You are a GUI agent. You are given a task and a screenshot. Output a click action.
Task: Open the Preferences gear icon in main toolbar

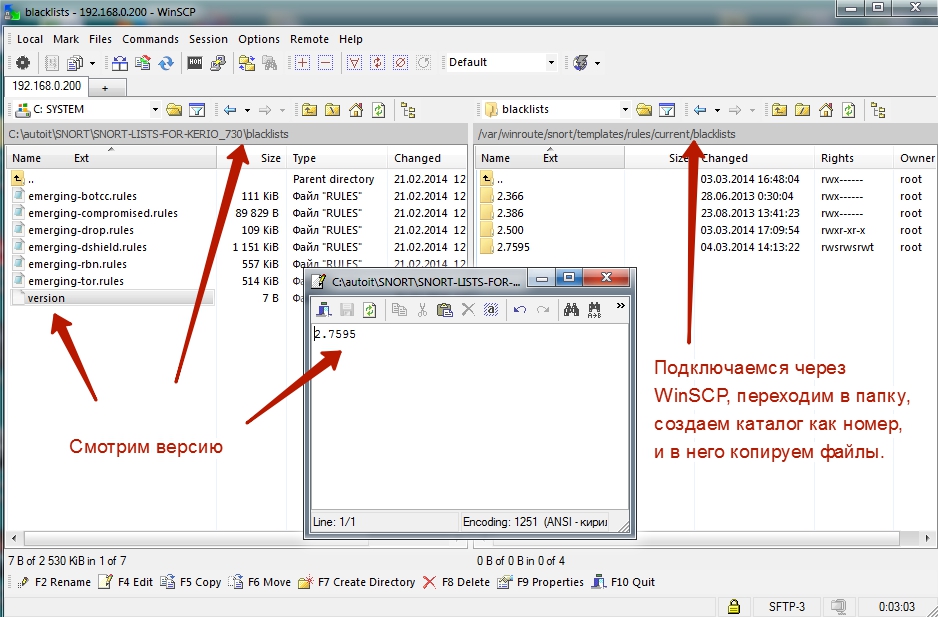tap(23, 62)
